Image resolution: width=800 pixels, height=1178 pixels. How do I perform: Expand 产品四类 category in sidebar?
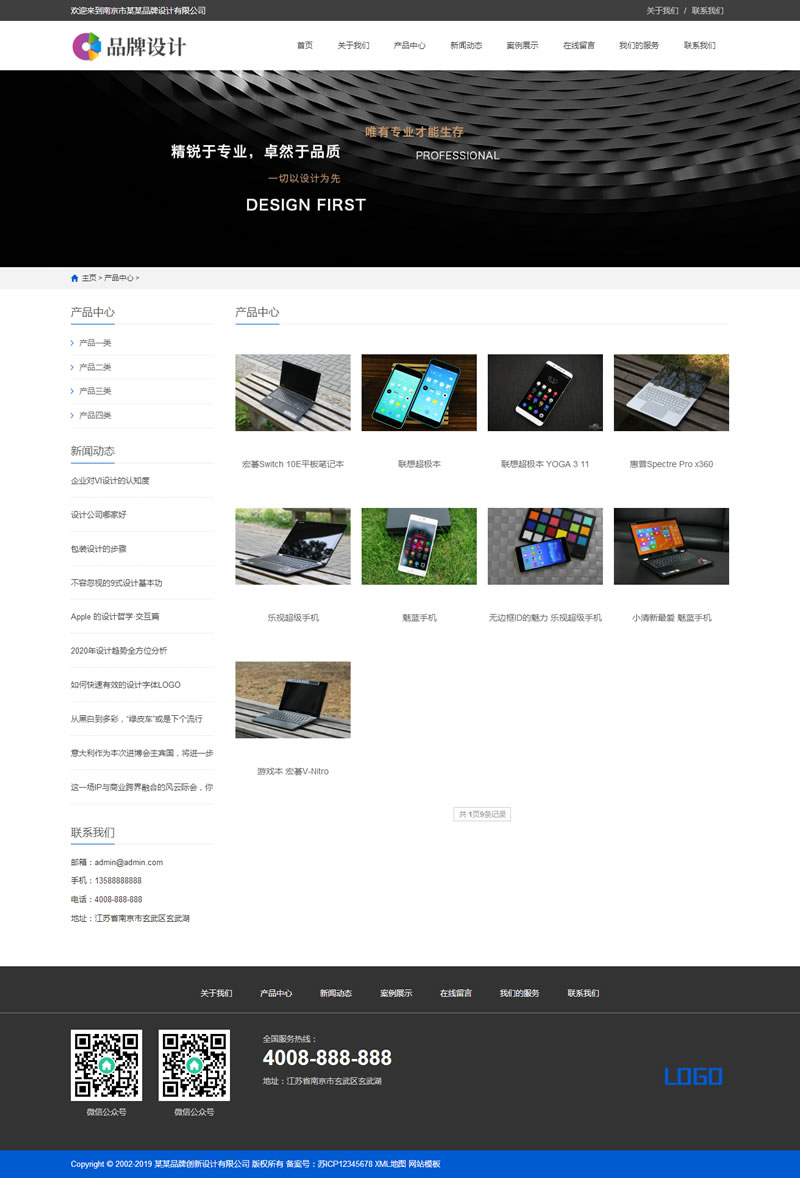pos(95,415)
